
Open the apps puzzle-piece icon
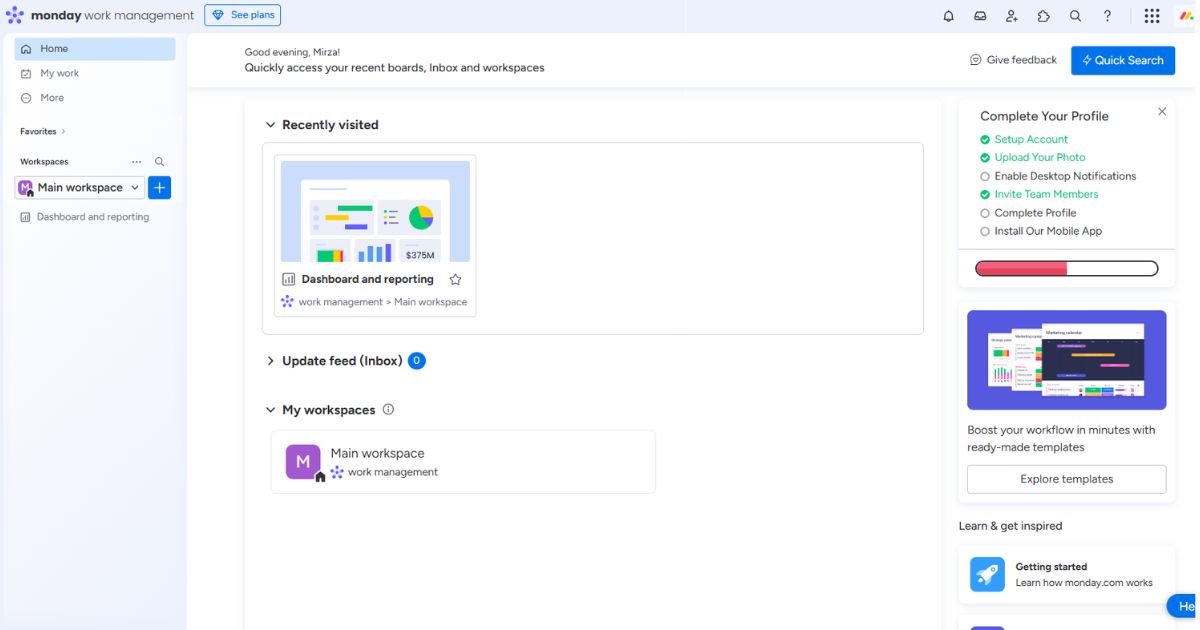coord(1044,16)
